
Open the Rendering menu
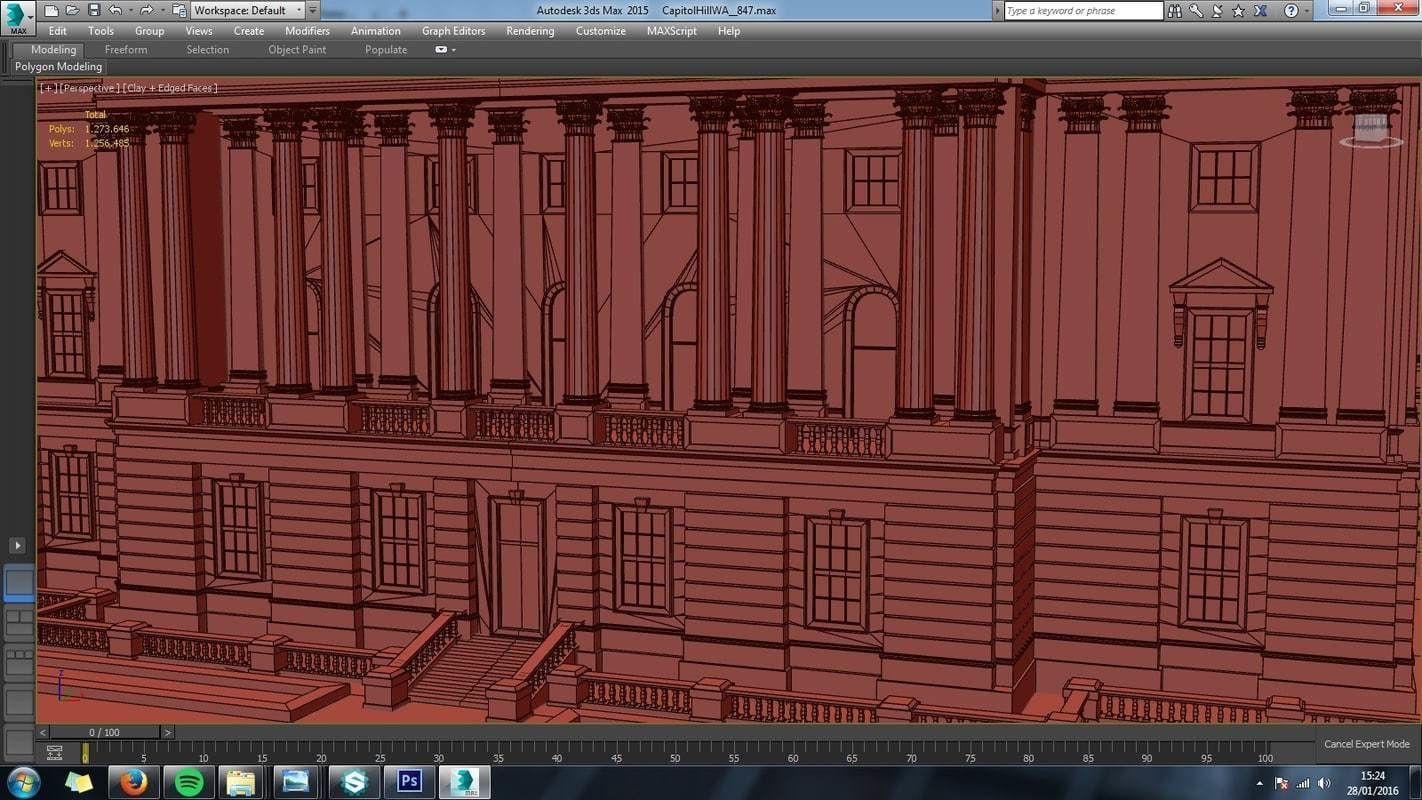click(530, 31)
